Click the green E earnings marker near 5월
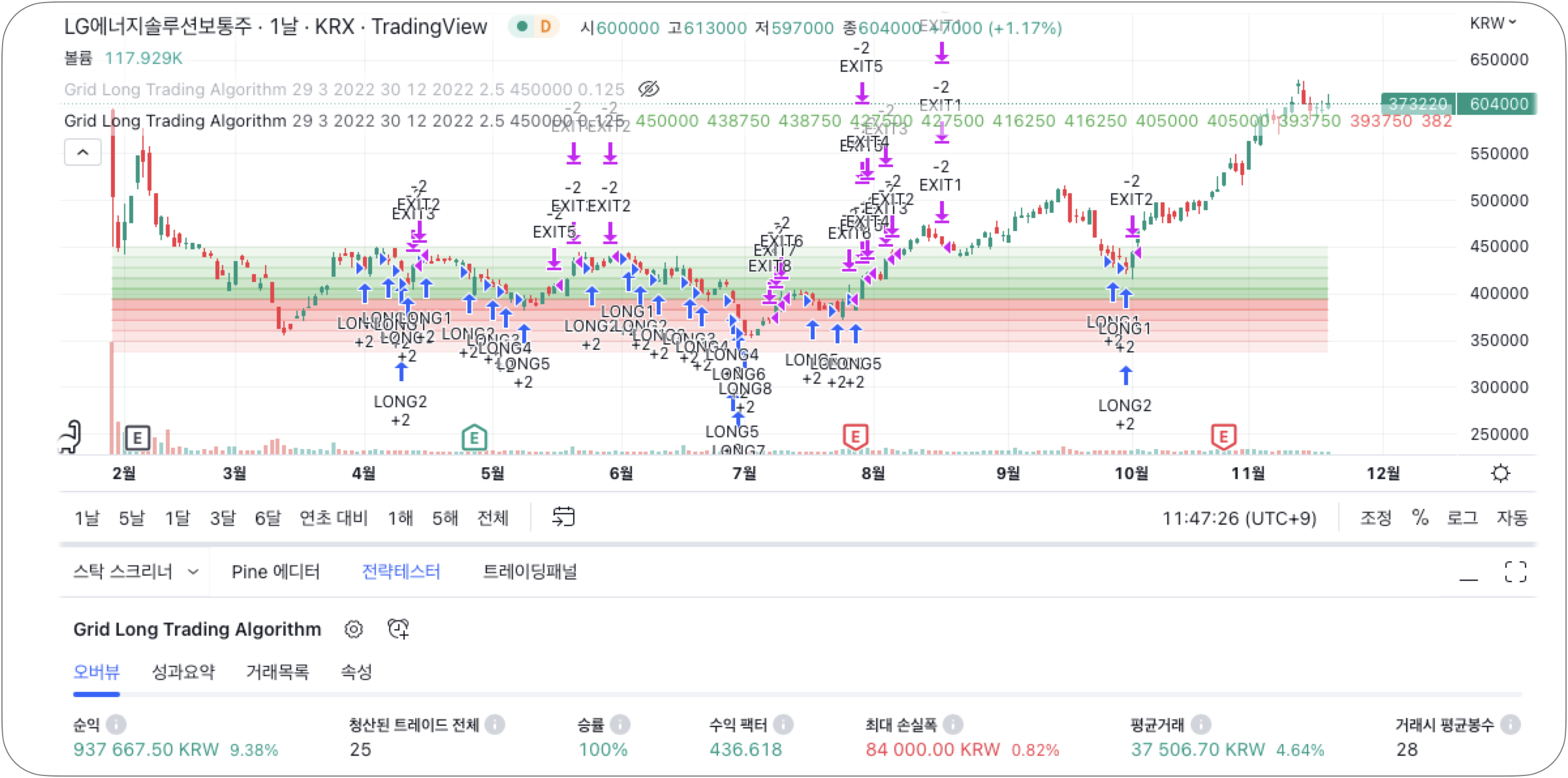 pyautogui.click(x=475, y=437)
